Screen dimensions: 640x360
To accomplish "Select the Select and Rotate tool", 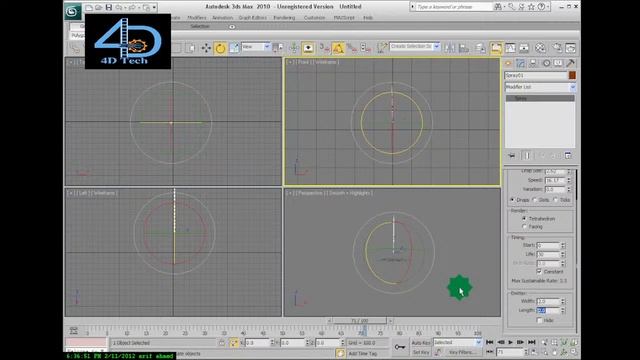I will point(220,48).
